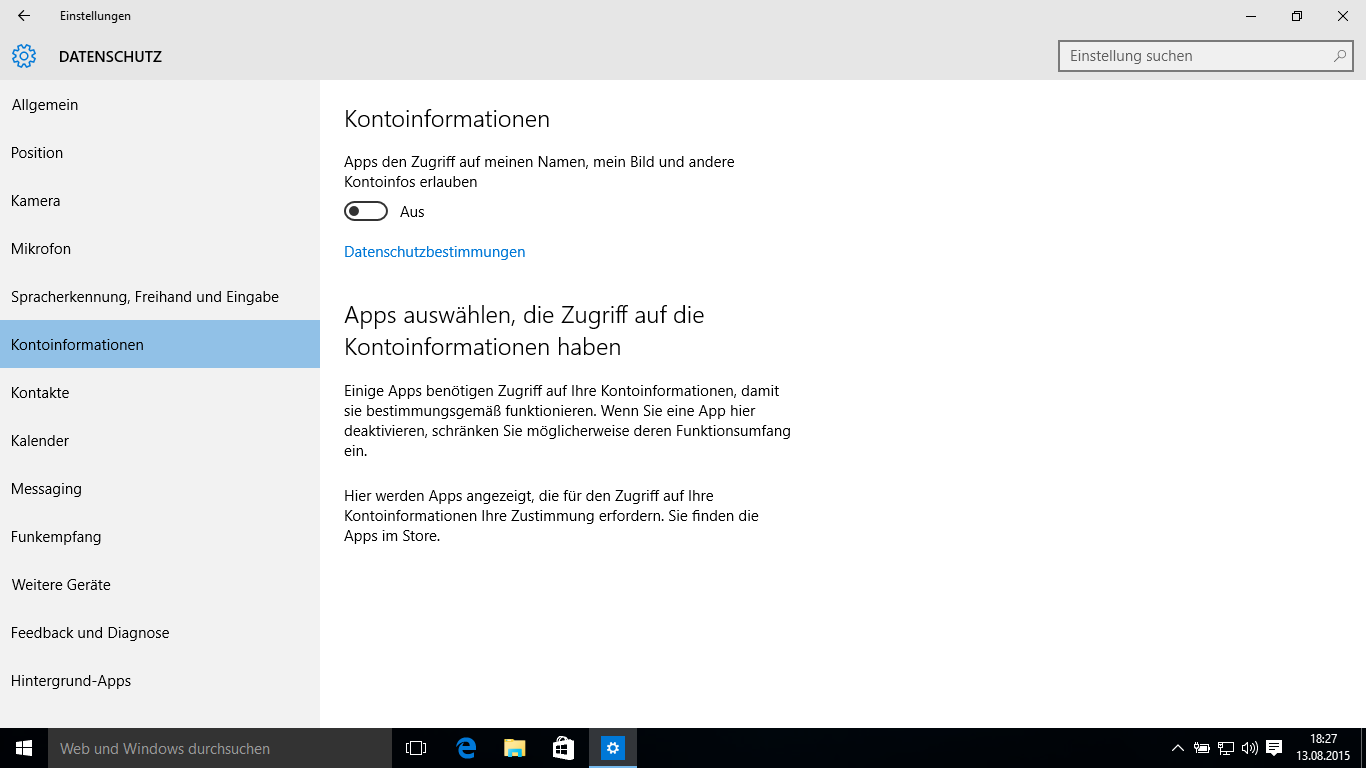Launch Microsoft Edge from taskbar

click(x=465, y=748)
